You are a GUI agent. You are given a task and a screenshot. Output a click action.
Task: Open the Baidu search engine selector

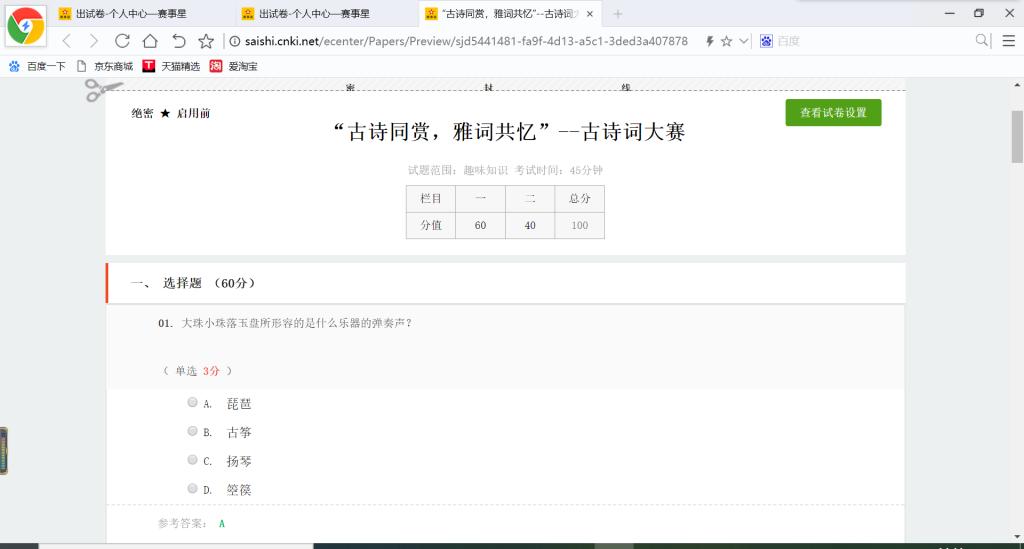coord(767,41)
